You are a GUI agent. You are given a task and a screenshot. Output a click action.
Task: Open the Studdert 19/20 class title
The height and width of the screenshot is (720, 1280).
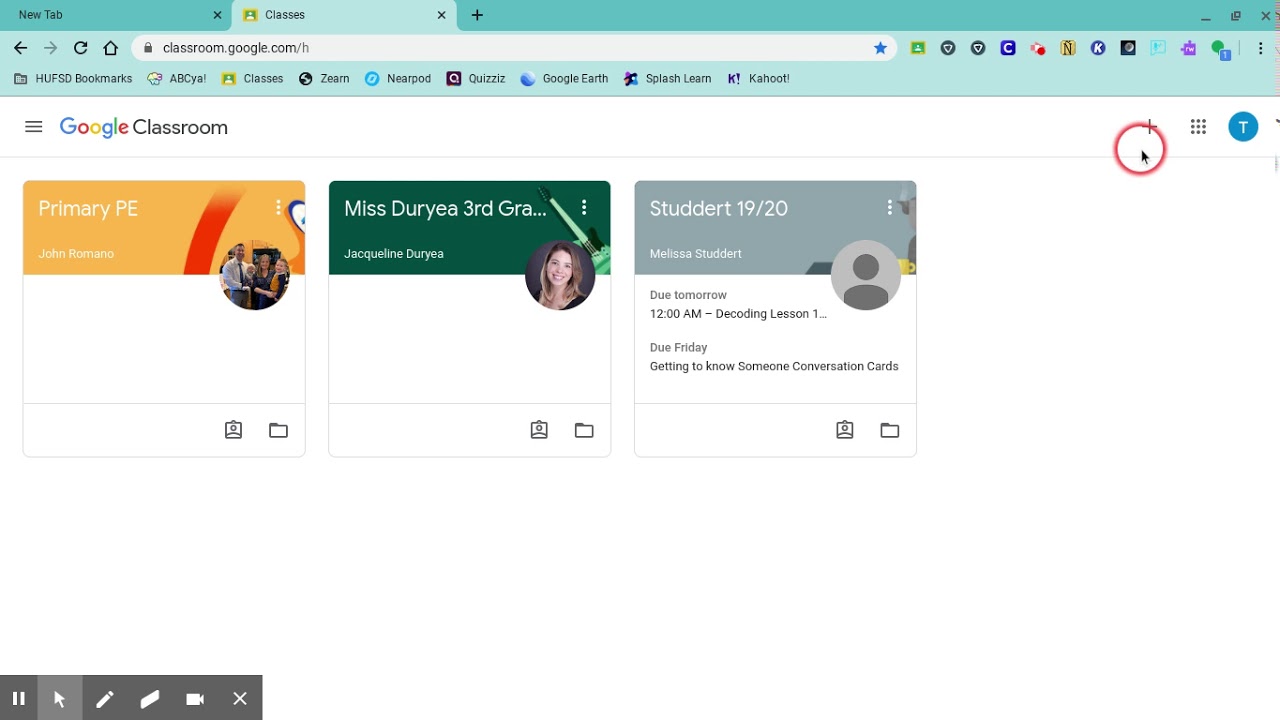(718, 208)
